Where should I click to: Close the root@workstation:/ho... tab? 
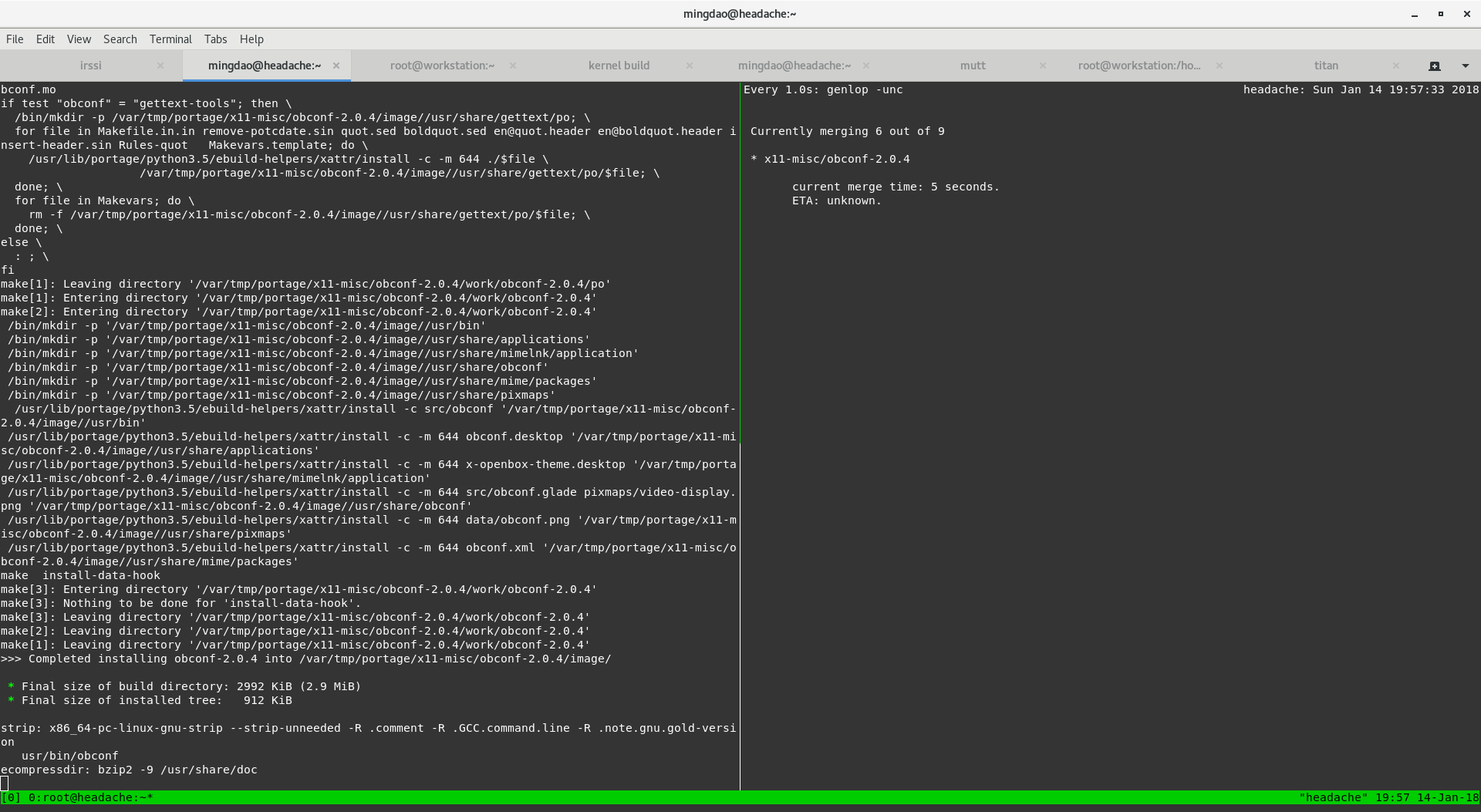tap(1220, 66)
